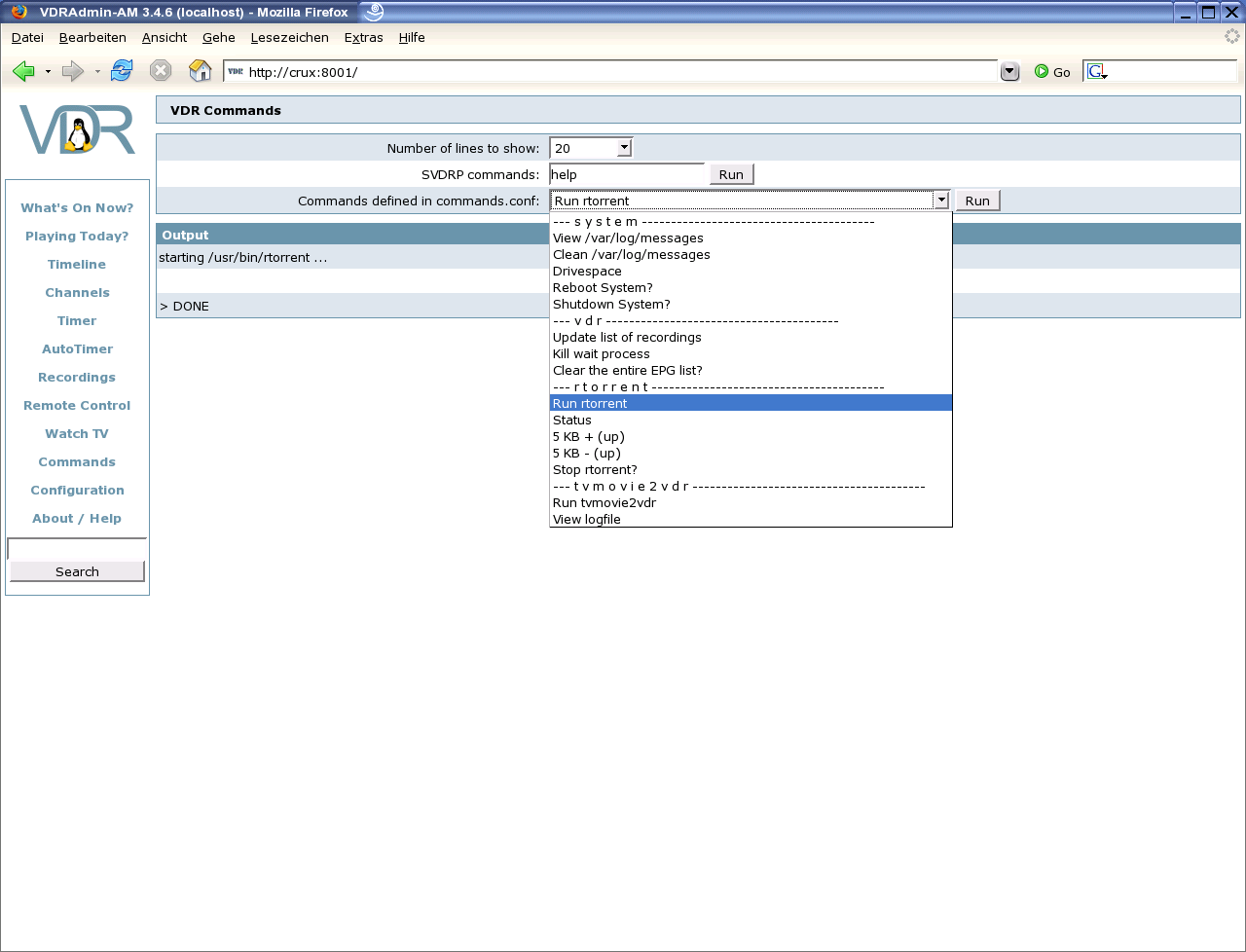Image resolution: width=1246 pixels, height=952 pixels.
Task: Click the Stop loading icon
Action: point(161,71)
